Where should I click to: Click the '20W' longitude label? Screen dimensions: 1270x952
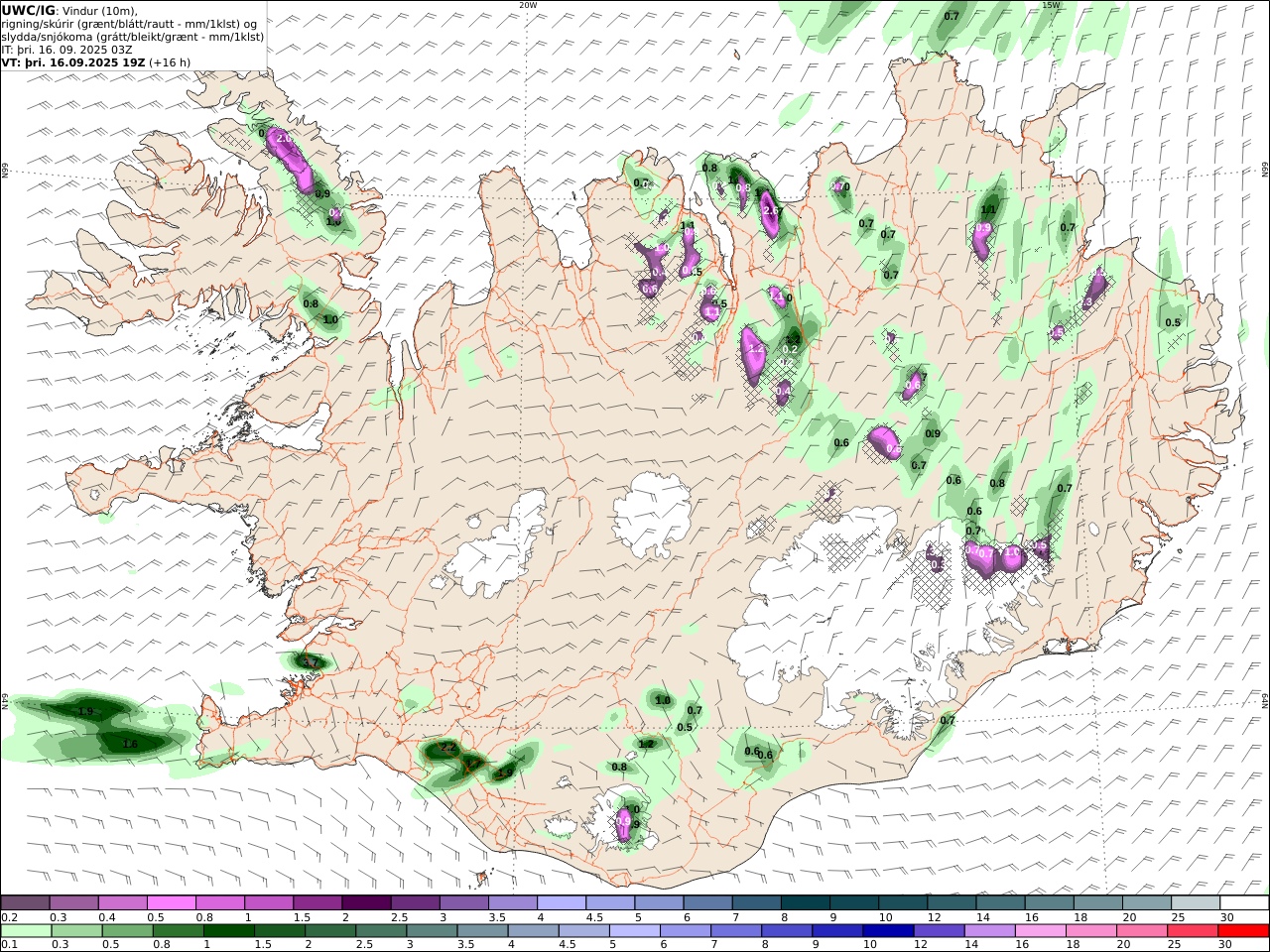(528, 5)
